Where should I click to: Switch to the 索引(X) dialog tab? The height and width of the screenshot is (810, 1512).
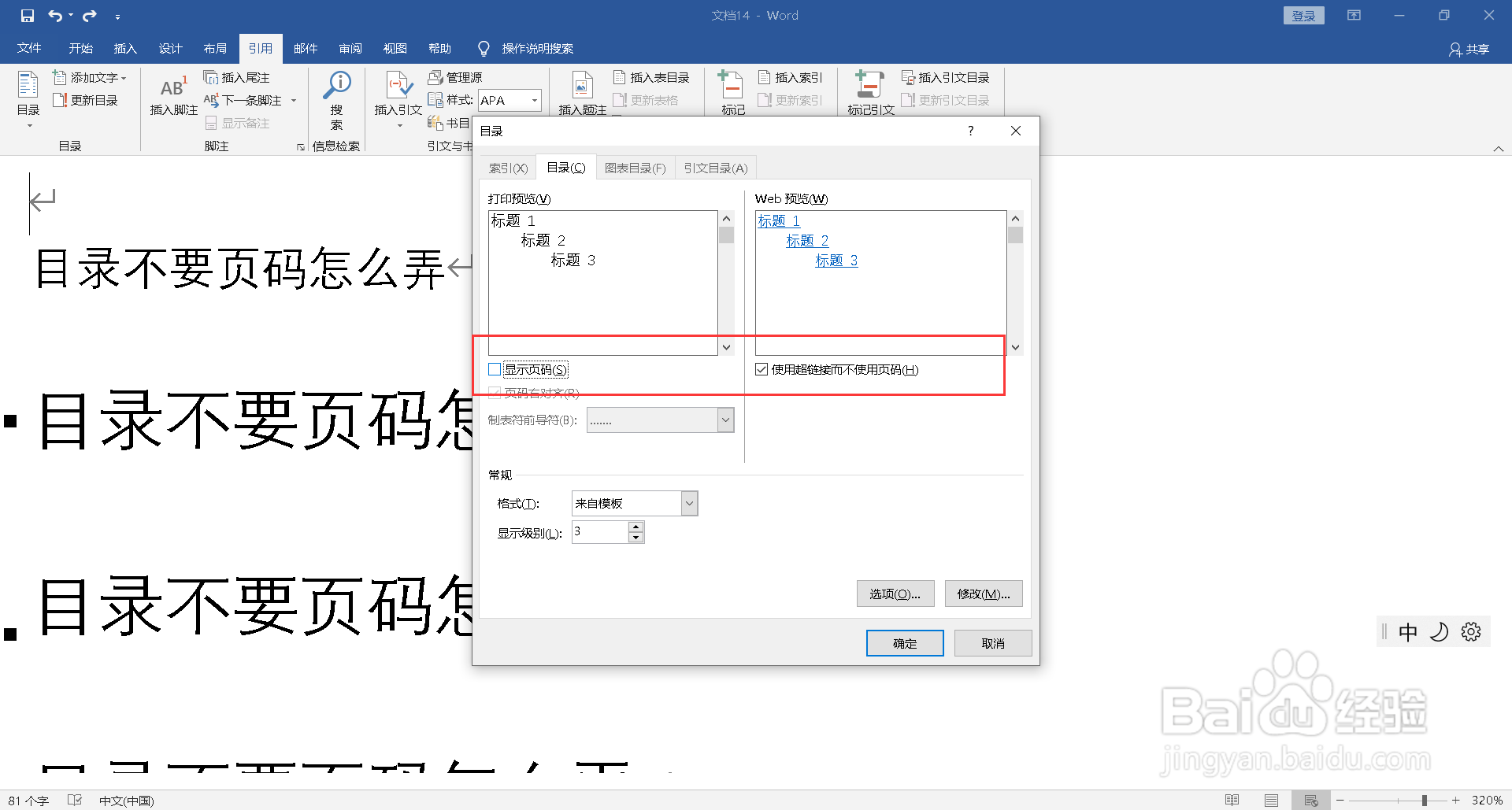(508, 168)
